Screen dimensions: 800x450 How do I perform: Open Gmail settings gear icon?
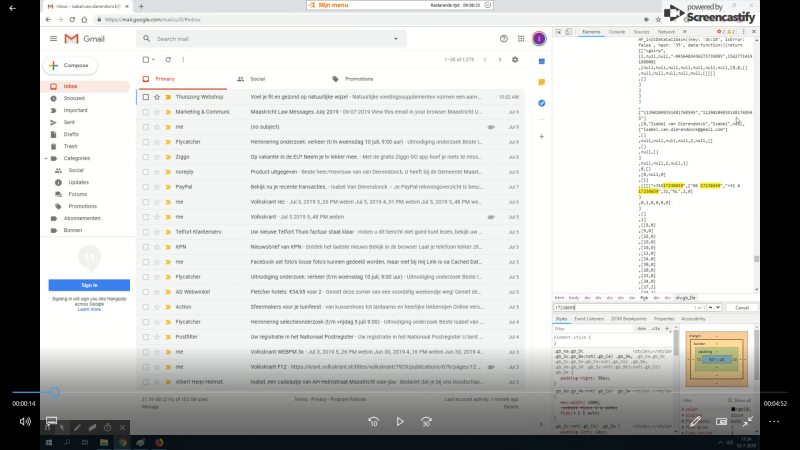[x=515, y=60]
